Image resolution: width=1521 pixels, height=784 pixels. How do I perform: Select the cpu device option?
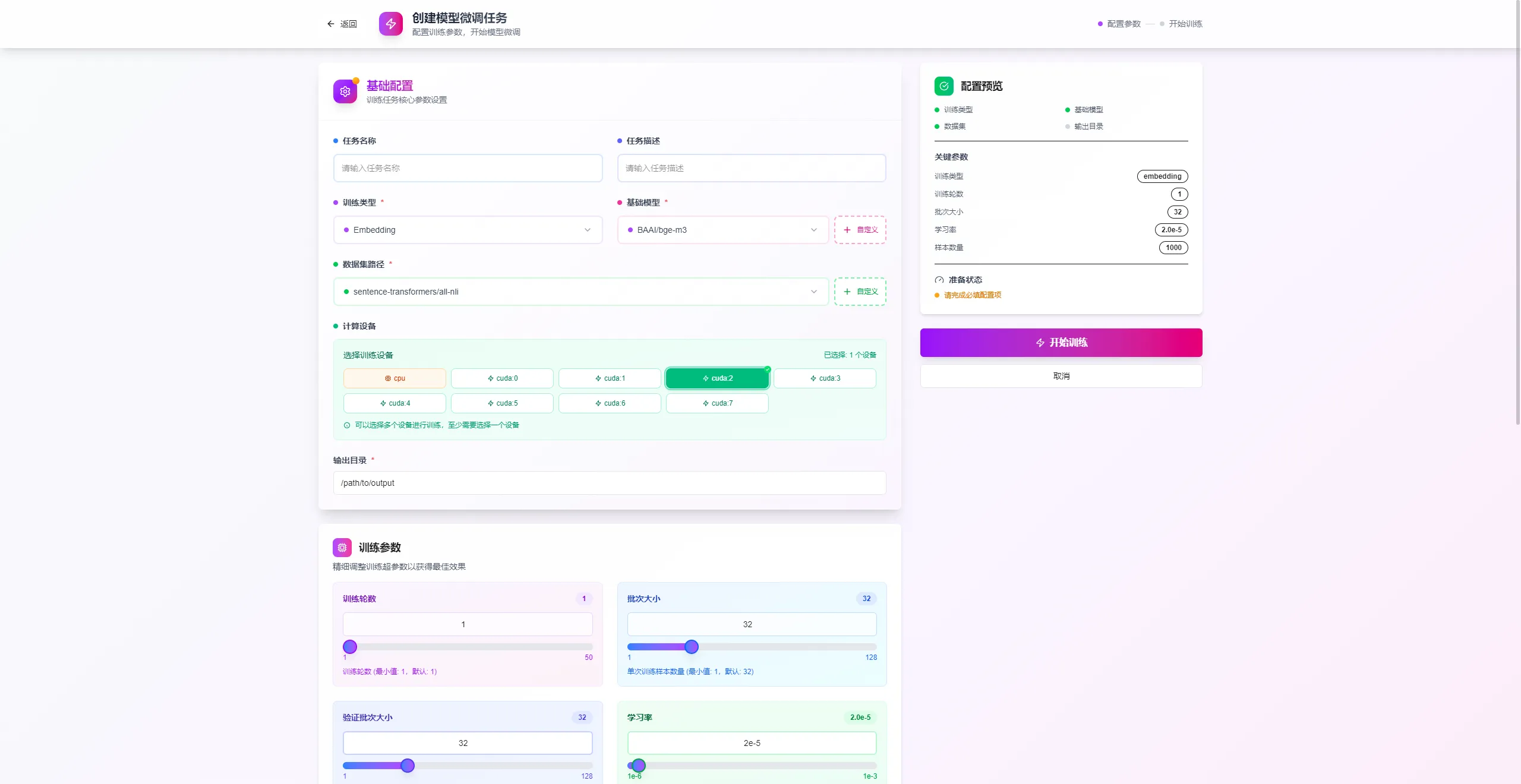click(395, 378)
